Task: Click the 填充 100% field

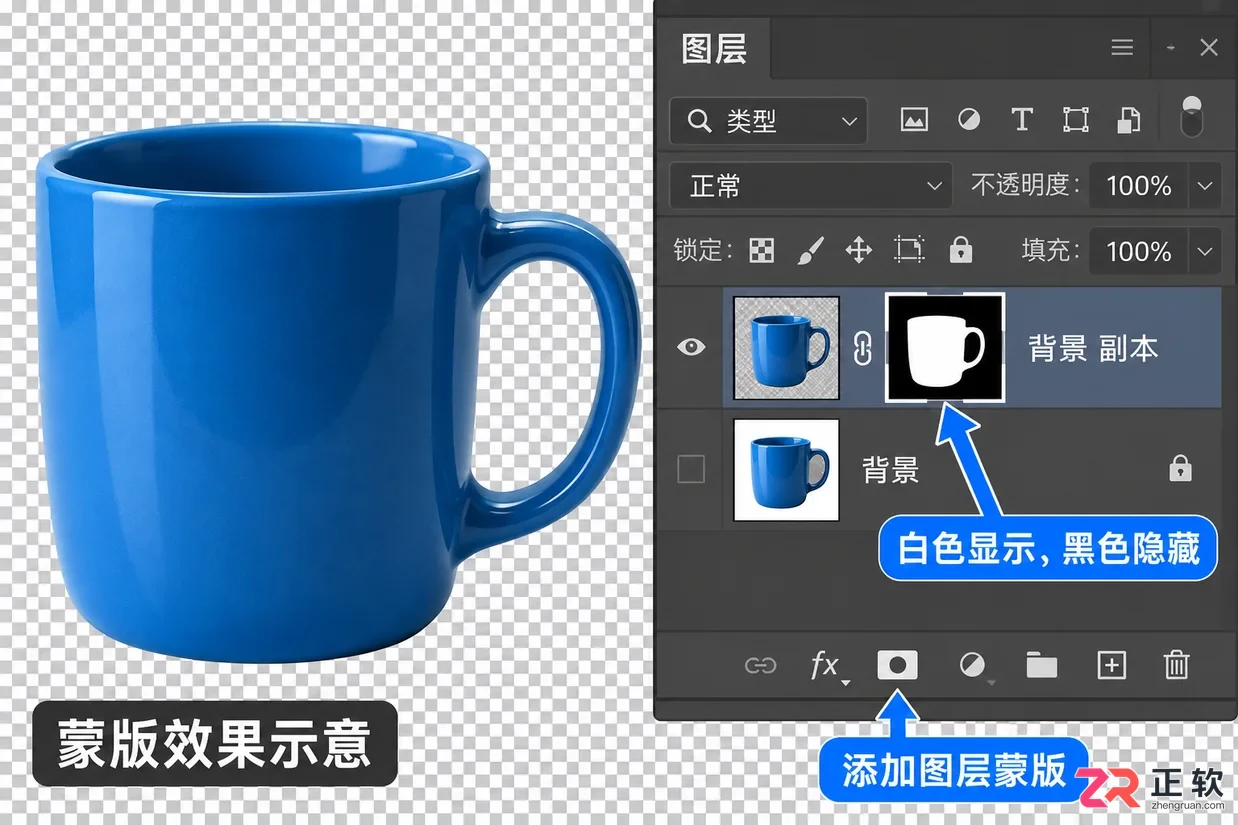Action: click(x=1138, y=251)
